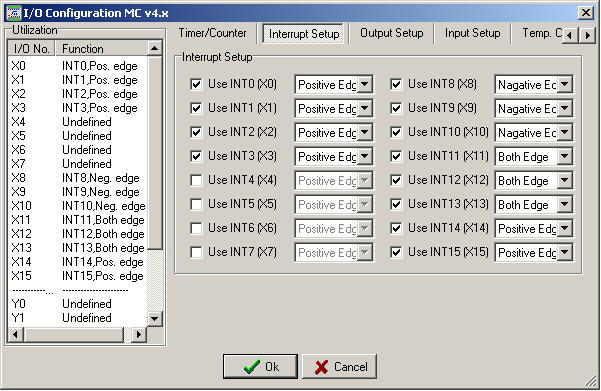Viewport: 601px width, 391px height.
Task: Select the X2 INT2,Pos. edge row
Action: pos(77,94)
